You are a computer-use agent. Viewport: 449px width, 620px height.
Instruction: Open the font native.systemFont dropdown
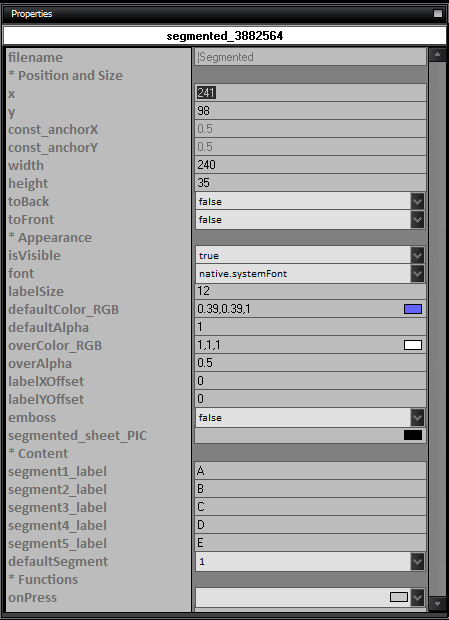(x=417, y=274)
